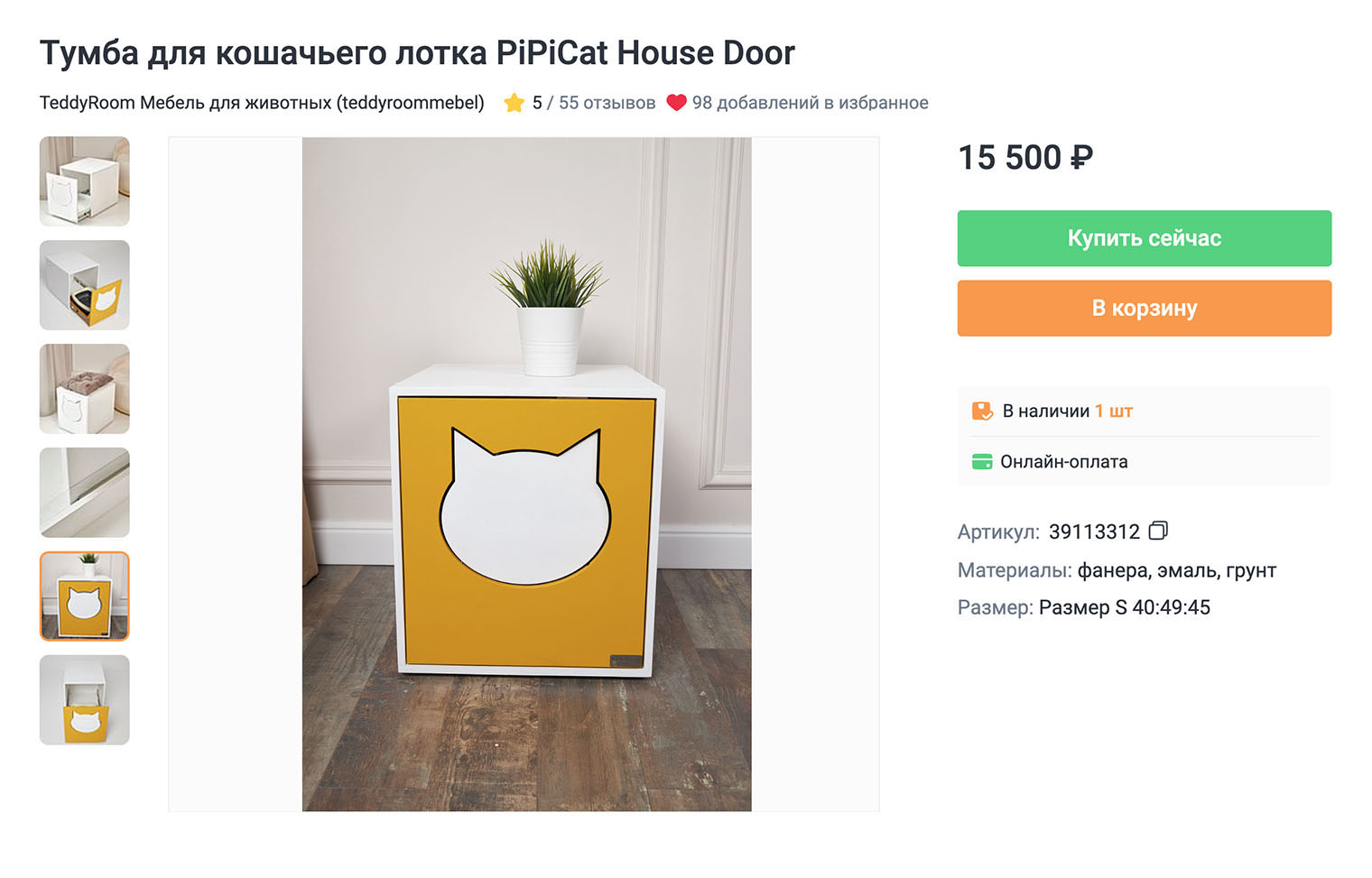Screen dimensions: 1372x878
Task: Click the yellow star rating icon
Action: click(514, 103)
